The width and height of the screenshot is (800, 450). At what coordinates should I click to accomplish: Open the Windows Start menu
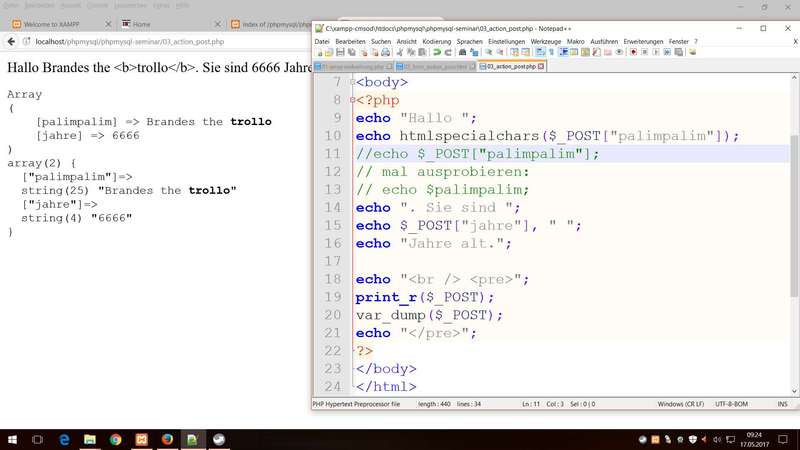(x=12, y=439)
